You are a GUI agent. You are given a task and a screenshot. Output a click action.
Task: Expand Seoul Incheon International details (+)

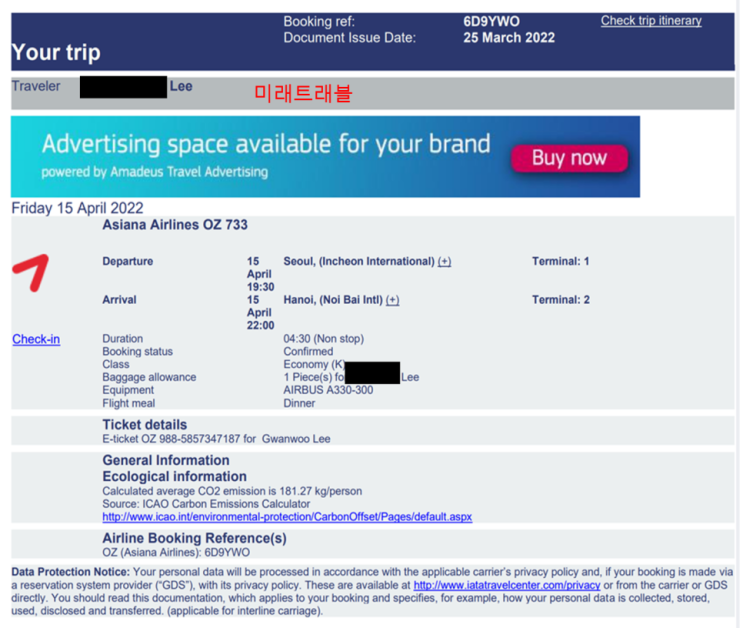tap(444, 262)
